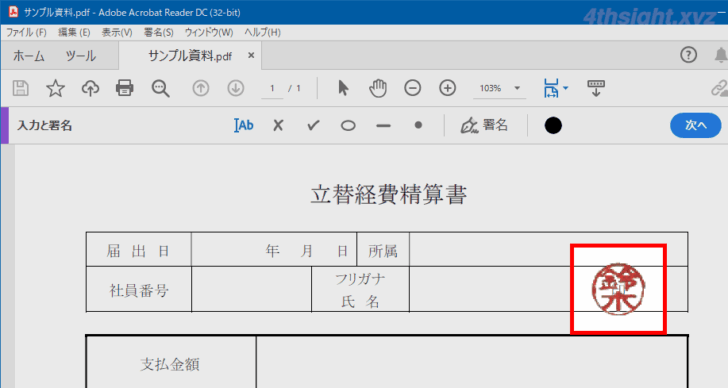The width and height of the screenshot is (728, 388).
Task: Select the checkmark fill tool
Action: pyautogui.click(x=313, y=125)
